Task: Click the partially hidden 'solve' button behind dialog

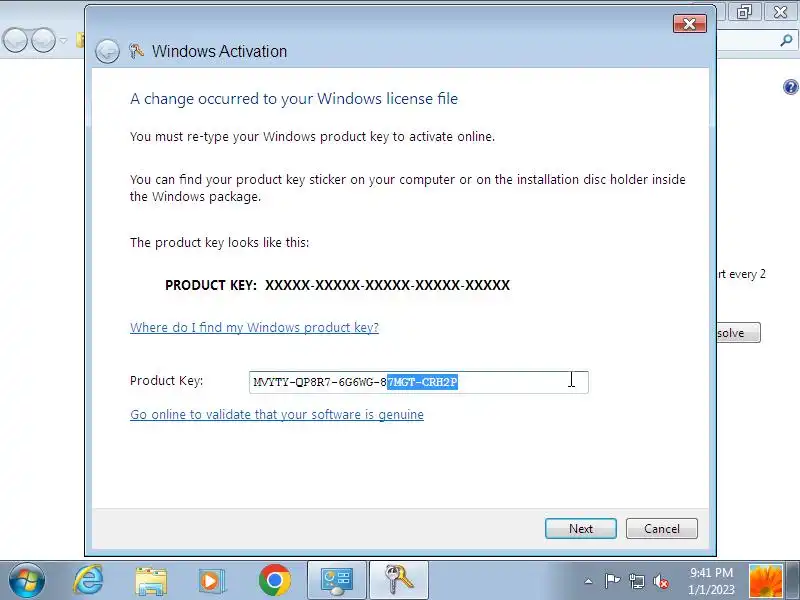Action: pyautogui.click(x=738, y=333)
